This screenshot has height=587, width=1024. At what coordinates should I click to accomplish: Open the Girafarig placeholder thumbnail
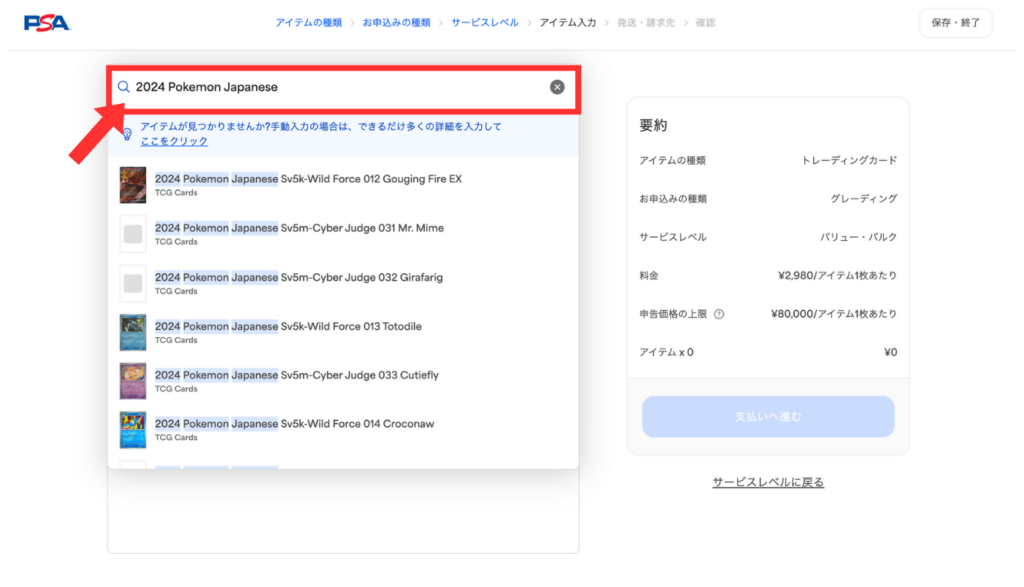tap(133, 283)
